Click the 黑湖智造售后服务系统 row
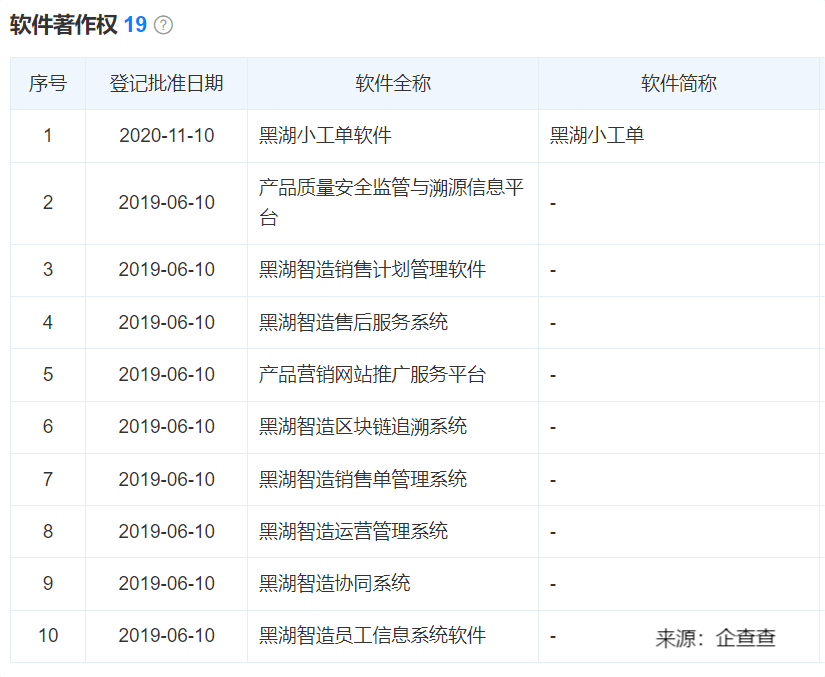The width and height of the screenshot is (825, 677). 353,322
